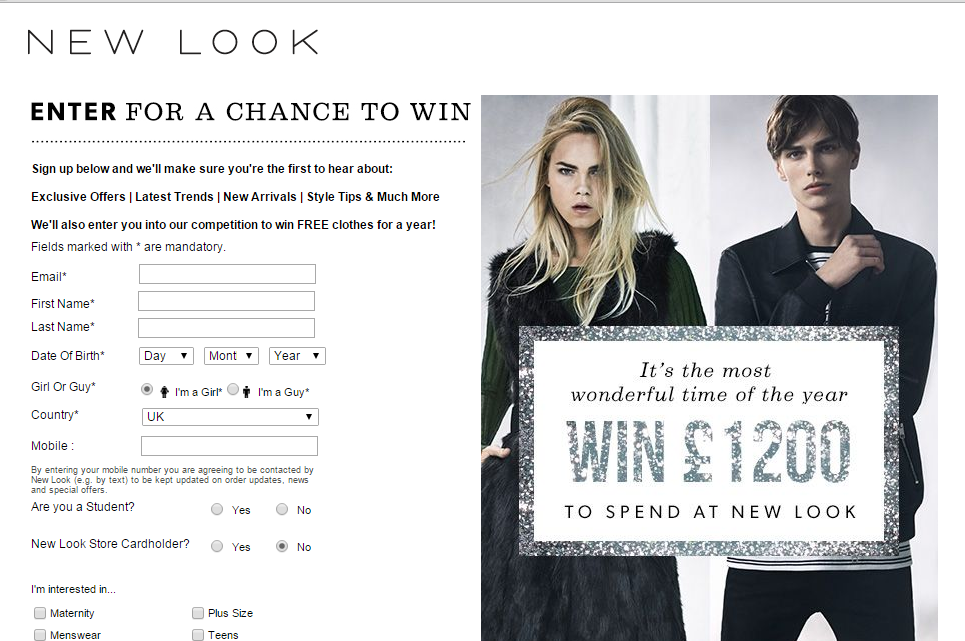Open the Day of birth dropdown

[166, 356]
